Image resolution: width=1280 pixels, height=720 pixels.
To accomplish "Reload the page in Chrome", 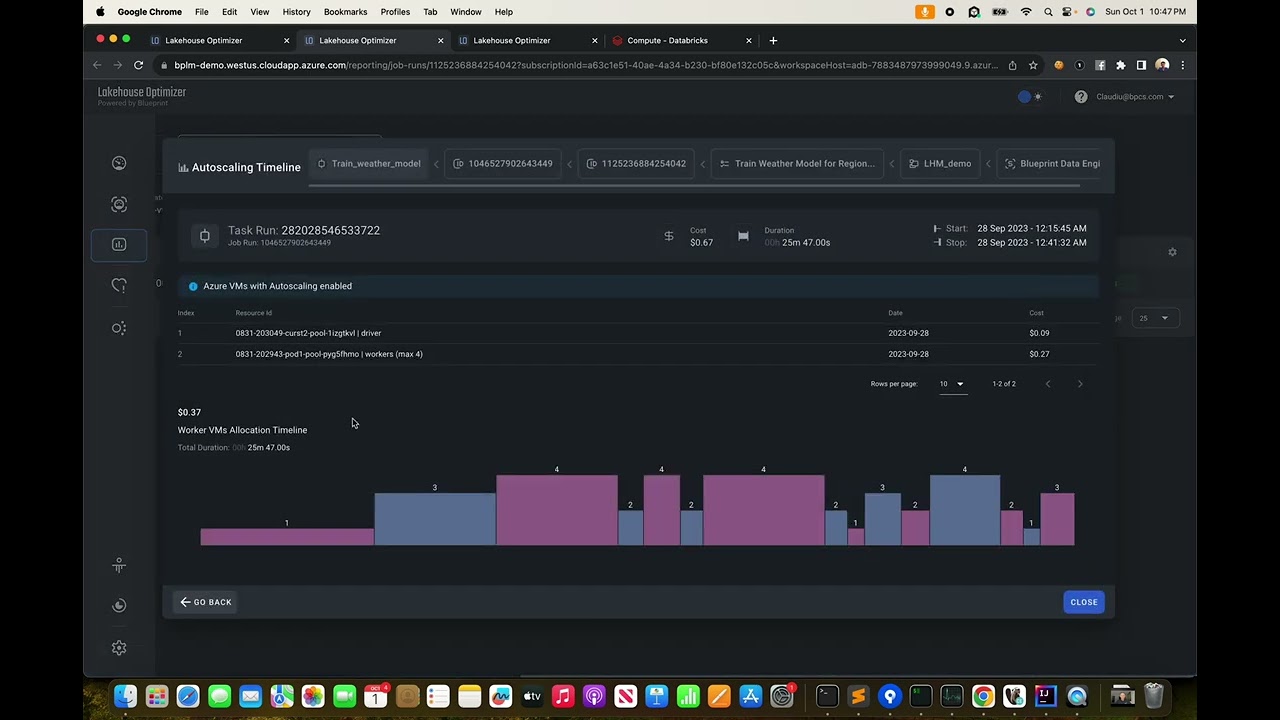I will tap(138, 65).
